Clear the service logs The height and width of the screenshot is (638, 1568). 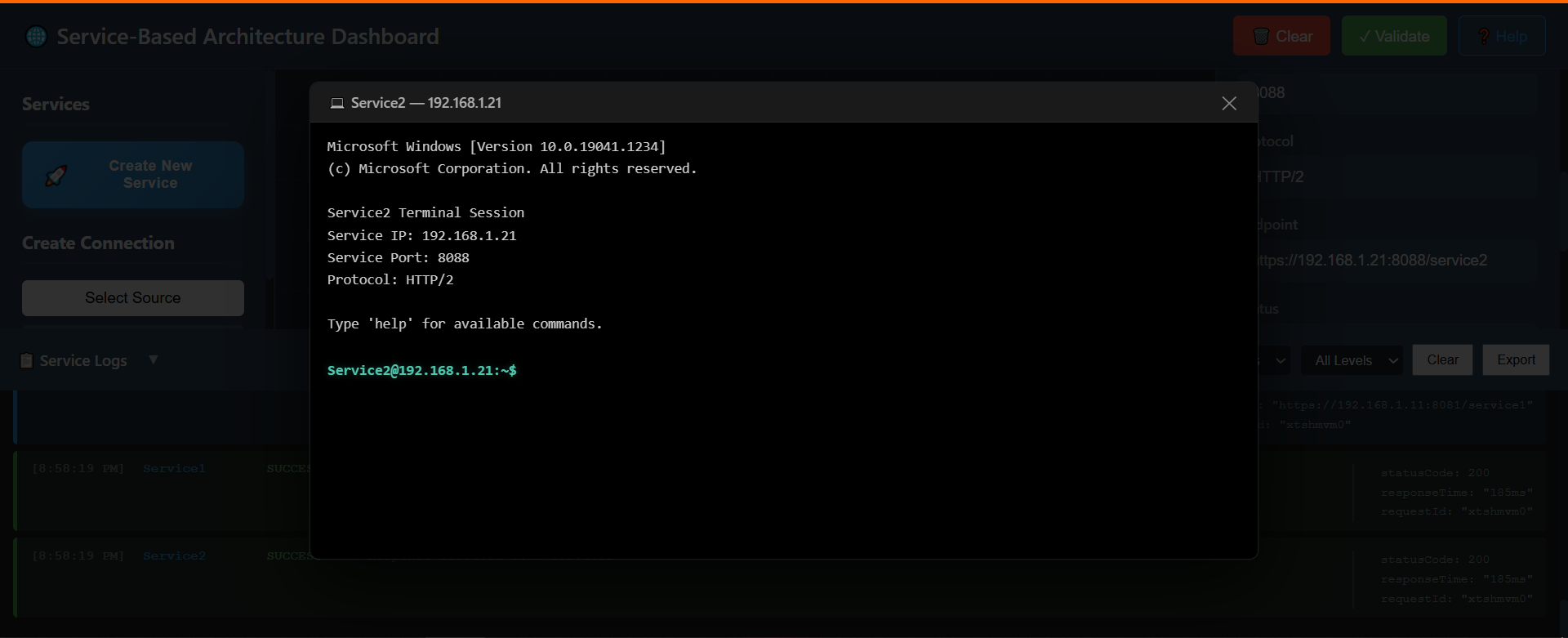[x=1442, y=360]
